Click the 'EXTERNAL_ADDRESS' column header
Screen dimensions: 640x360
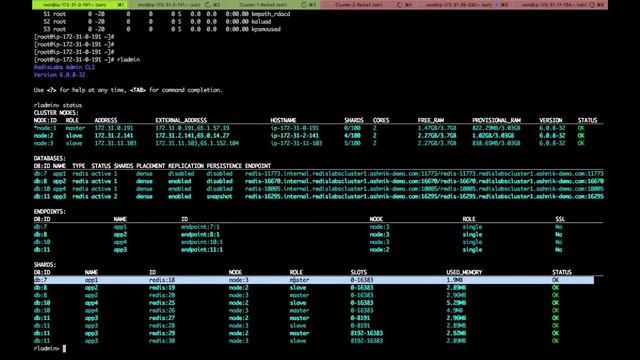[x=181, y=120]
